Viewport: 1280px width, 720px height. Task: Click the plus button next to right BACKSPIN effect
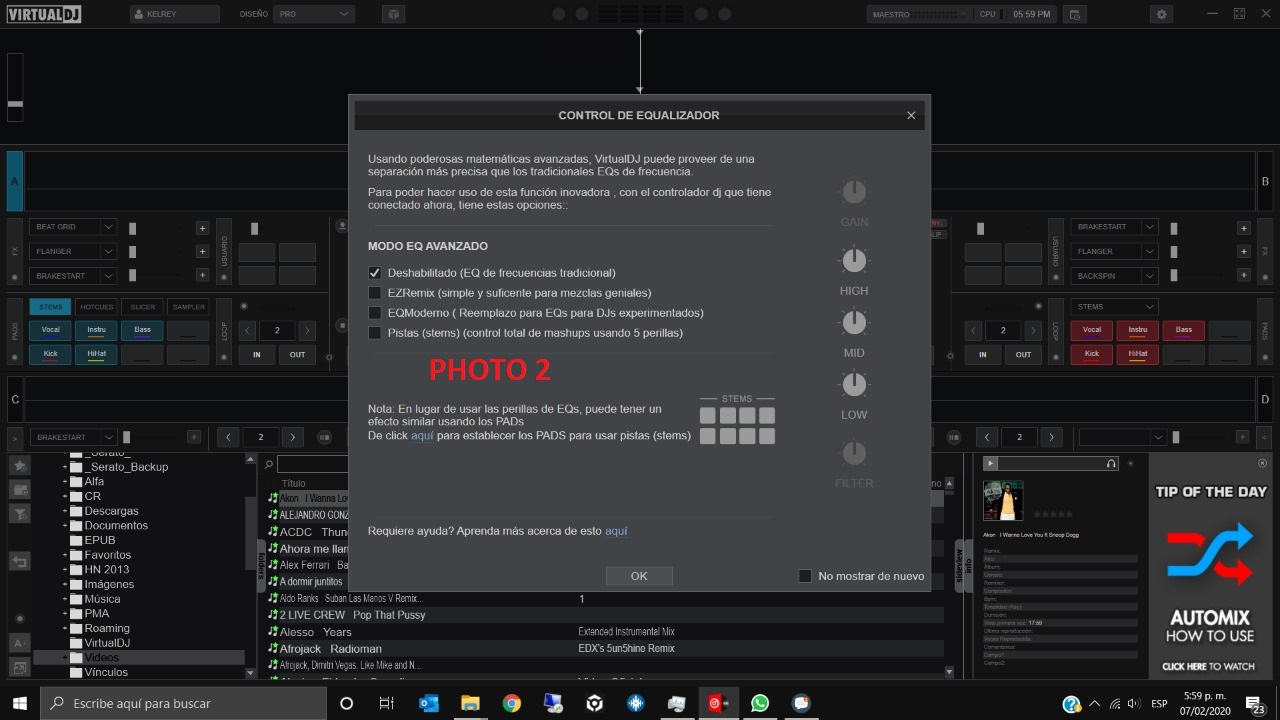[1244, 276]
